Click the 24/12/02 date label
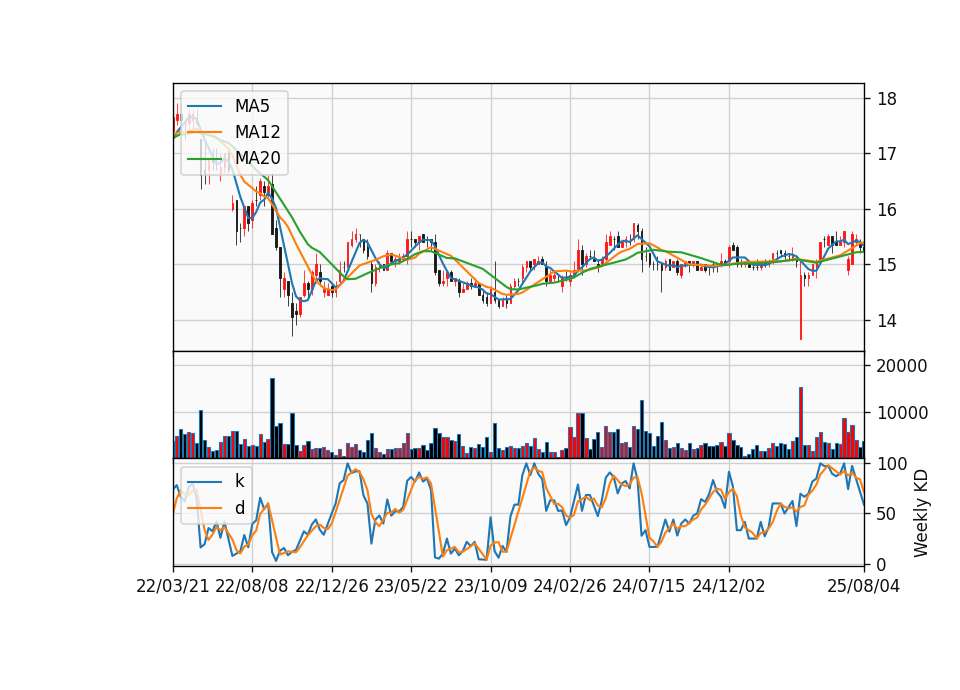This screenshot has height=690, width=960. pyautogui.click(x=729, y=586)
